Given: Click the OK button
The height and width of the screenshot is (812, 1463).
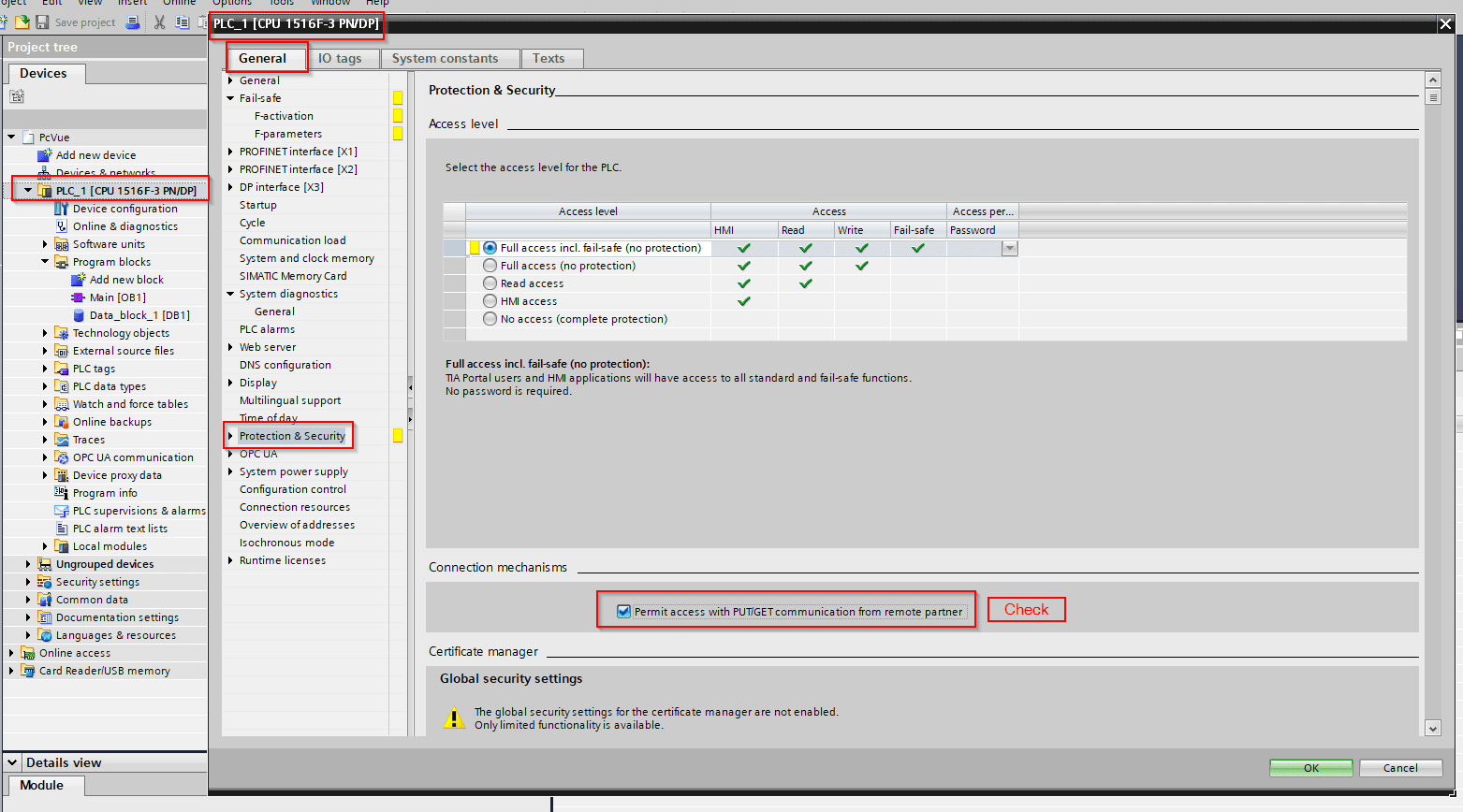Looking at the screenshot, I should coord(1310,768).
